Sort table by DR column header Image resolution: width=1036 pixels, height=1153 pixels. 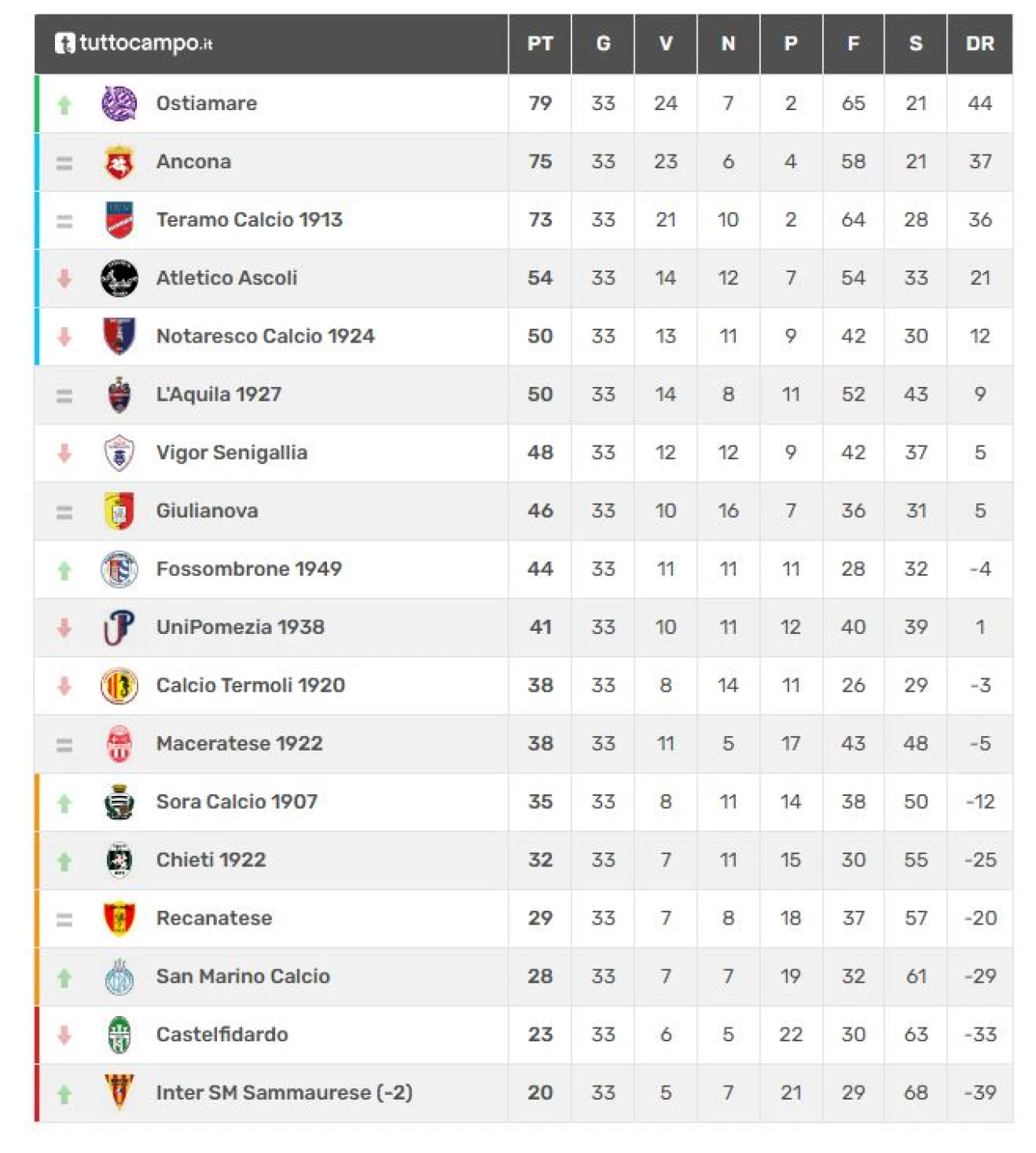tap(979, 44)
